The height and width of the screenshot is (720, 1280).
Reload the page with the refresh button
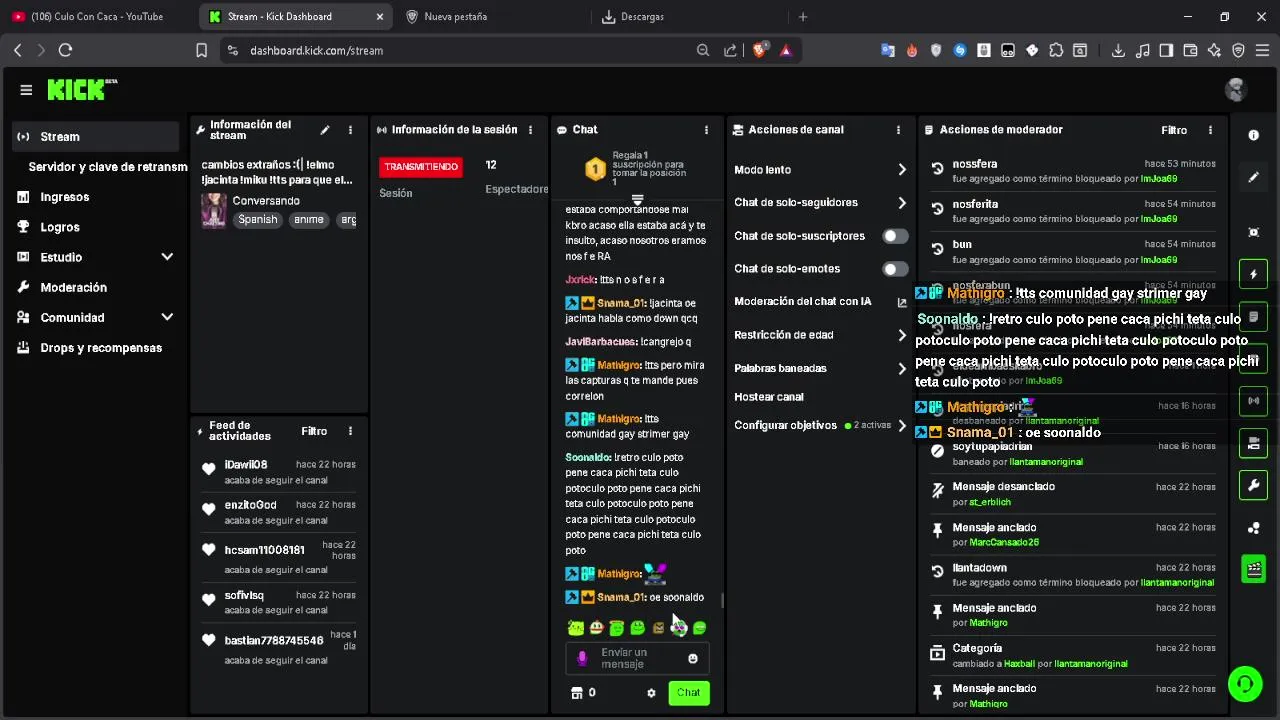(65, 50)
